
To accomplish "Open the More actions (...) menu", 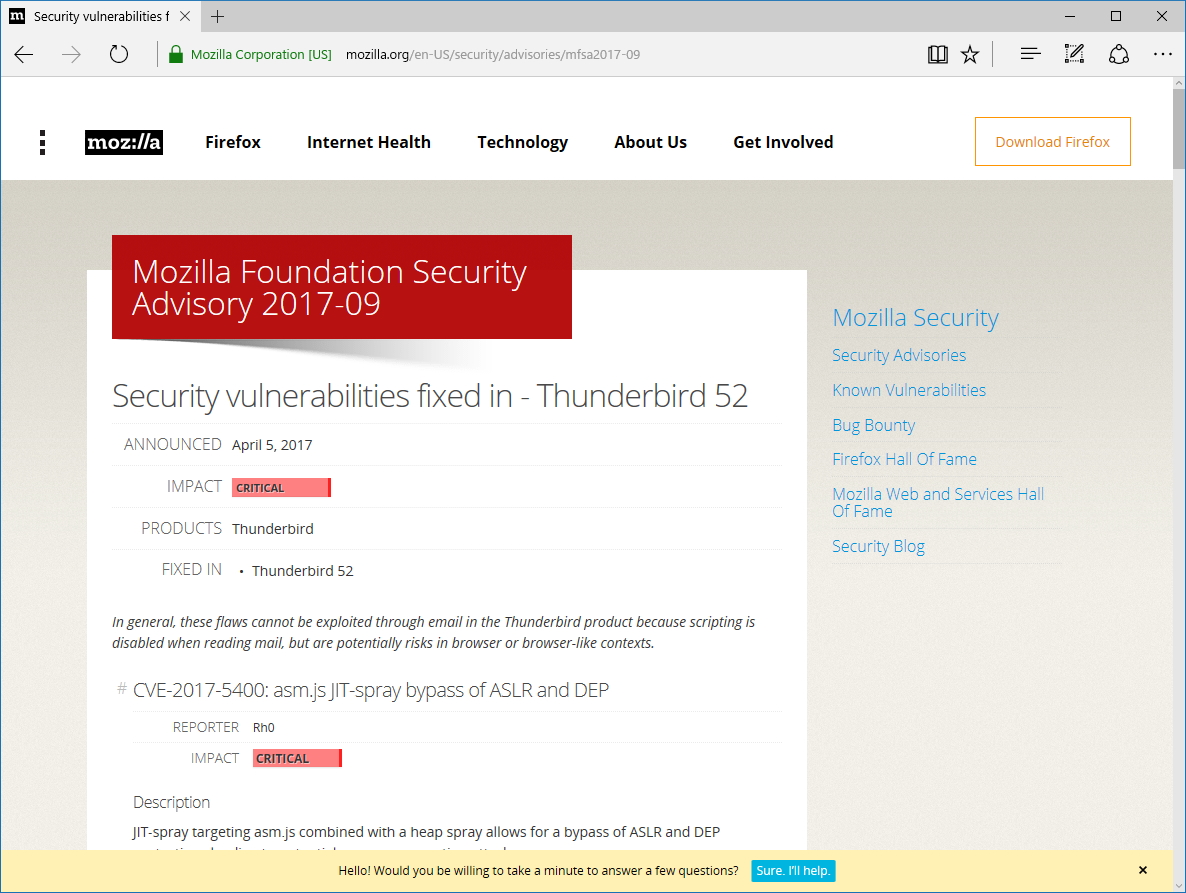I will coord(1162,54).
